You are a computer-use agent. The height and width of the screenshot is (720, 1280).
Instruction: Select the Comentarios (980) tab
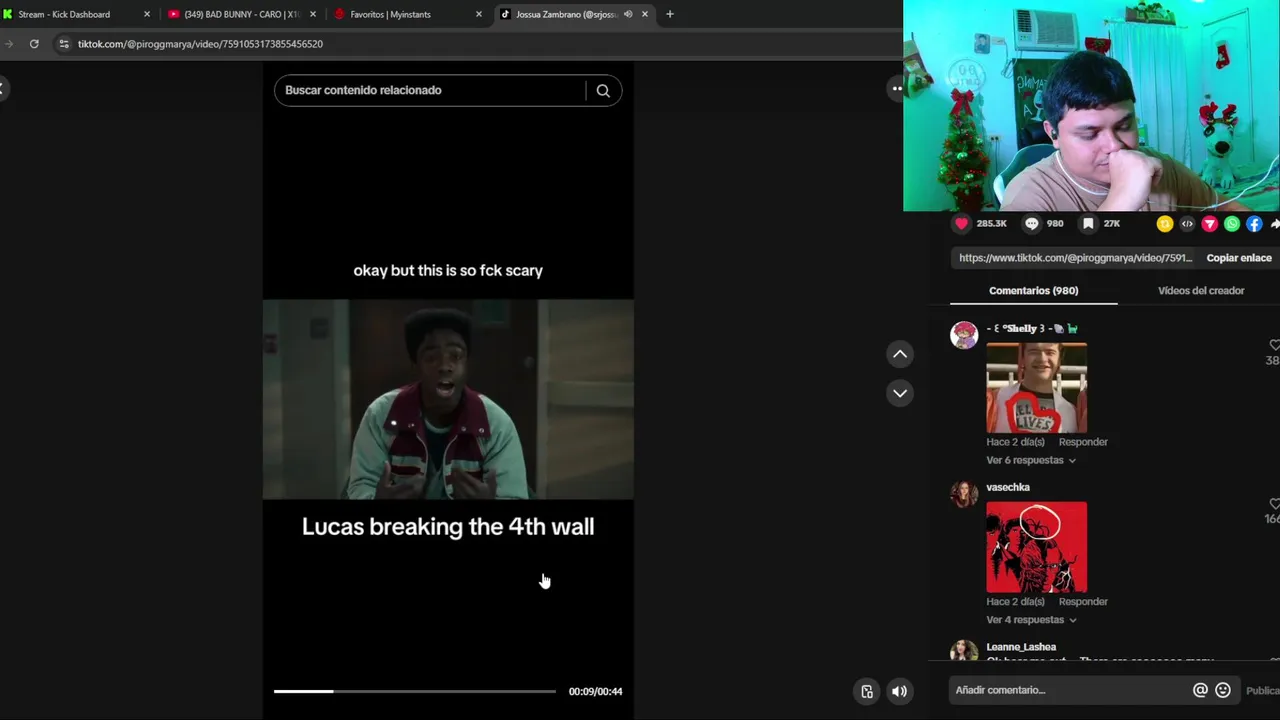tap(1033, 291)
